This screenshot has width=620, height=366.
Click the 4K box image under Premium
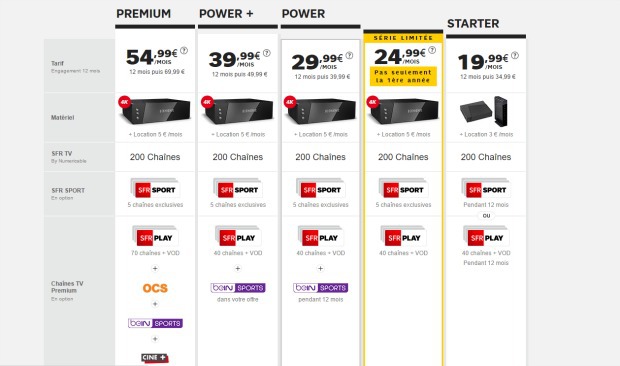coord(154,111)
